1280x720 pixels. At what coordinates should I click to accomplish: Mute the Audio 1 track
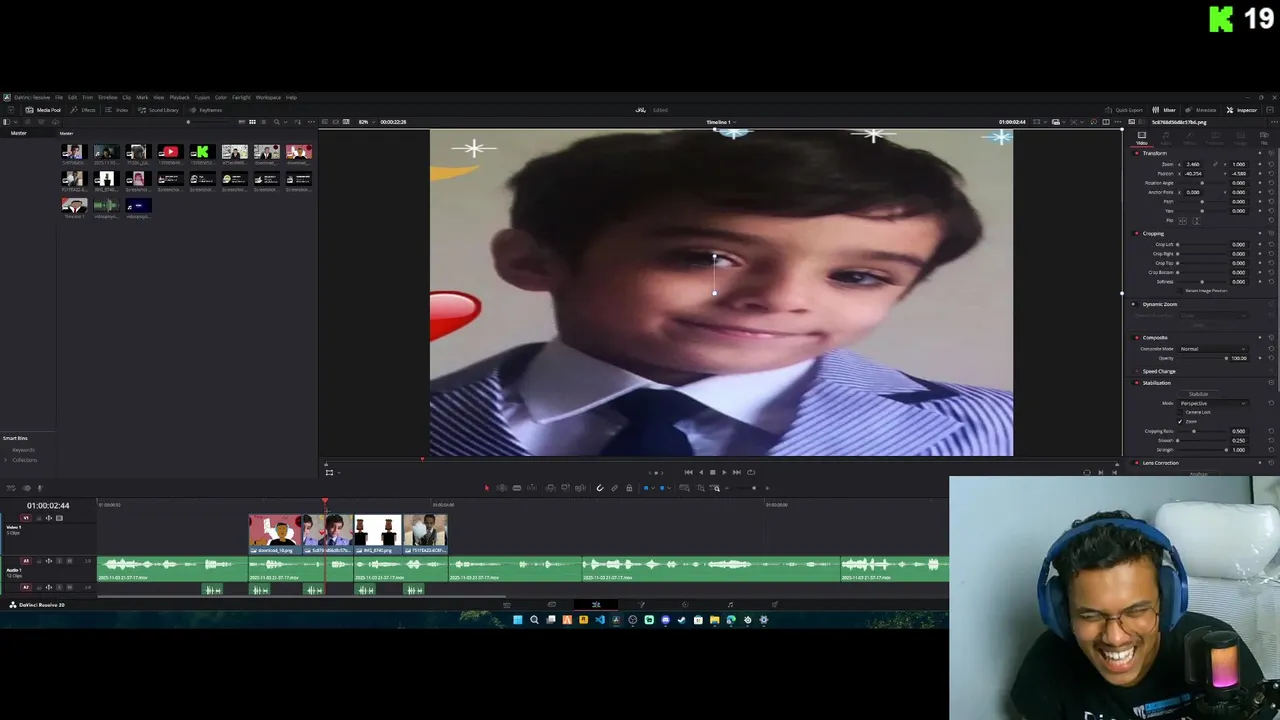pyautogui.click(x=69, y=561)
